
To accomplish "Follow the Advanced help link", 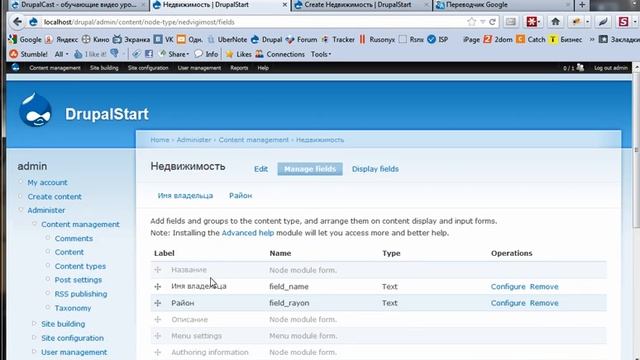I will click(x=248, y=233).
